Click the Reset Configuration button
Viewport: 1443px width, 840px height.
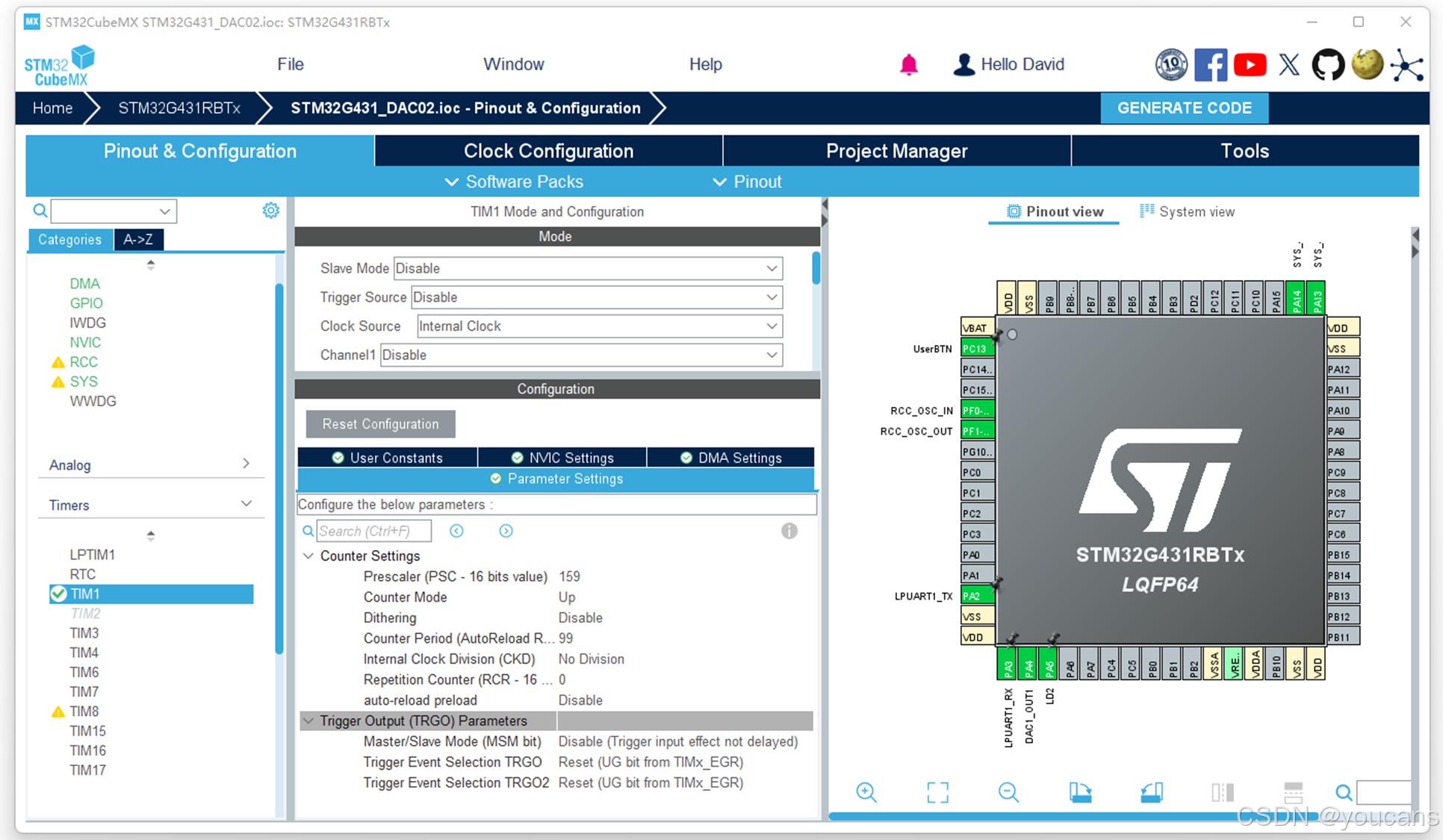[x=380, y=424]
